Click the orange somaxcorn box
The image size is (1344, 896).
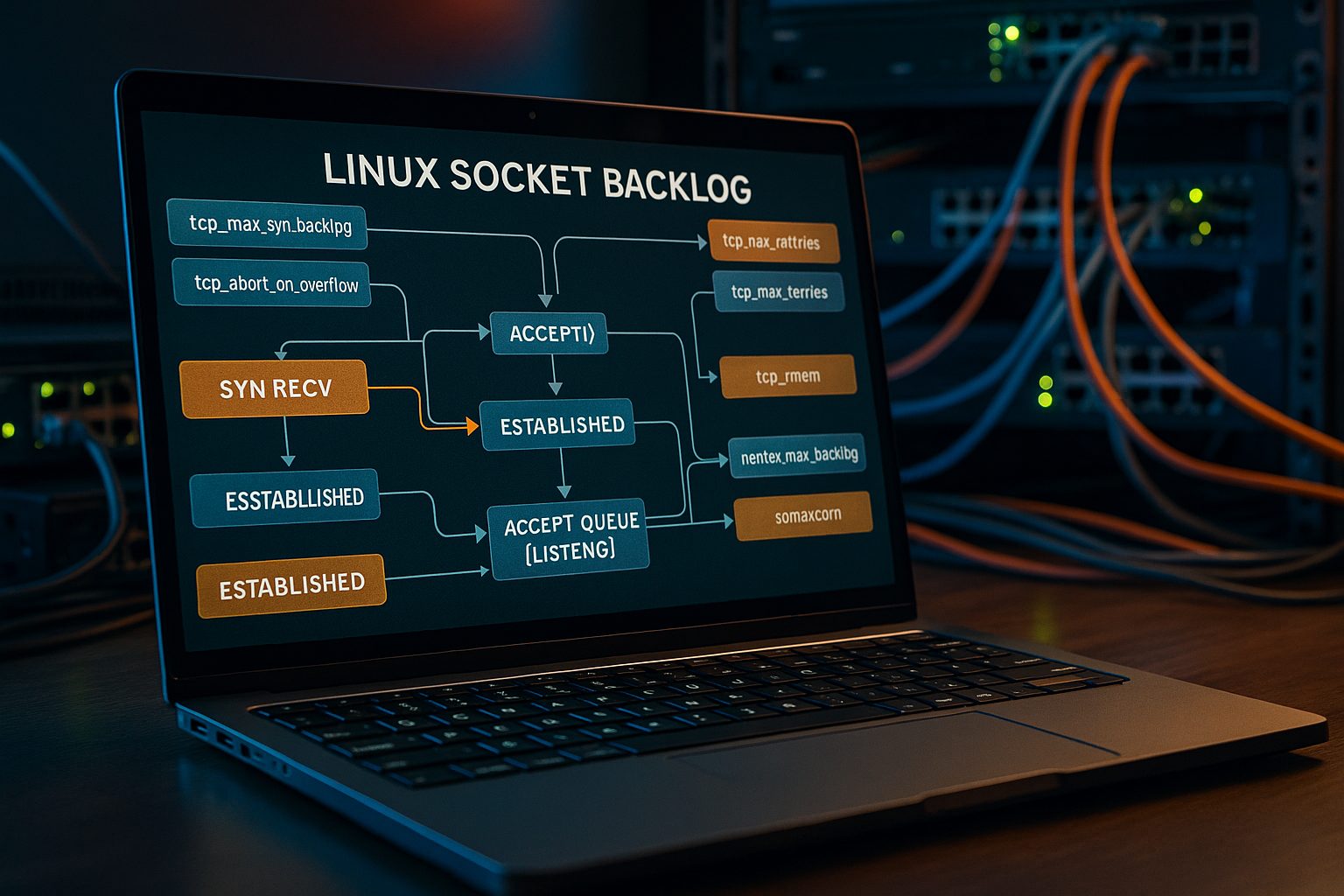point(804,515)
